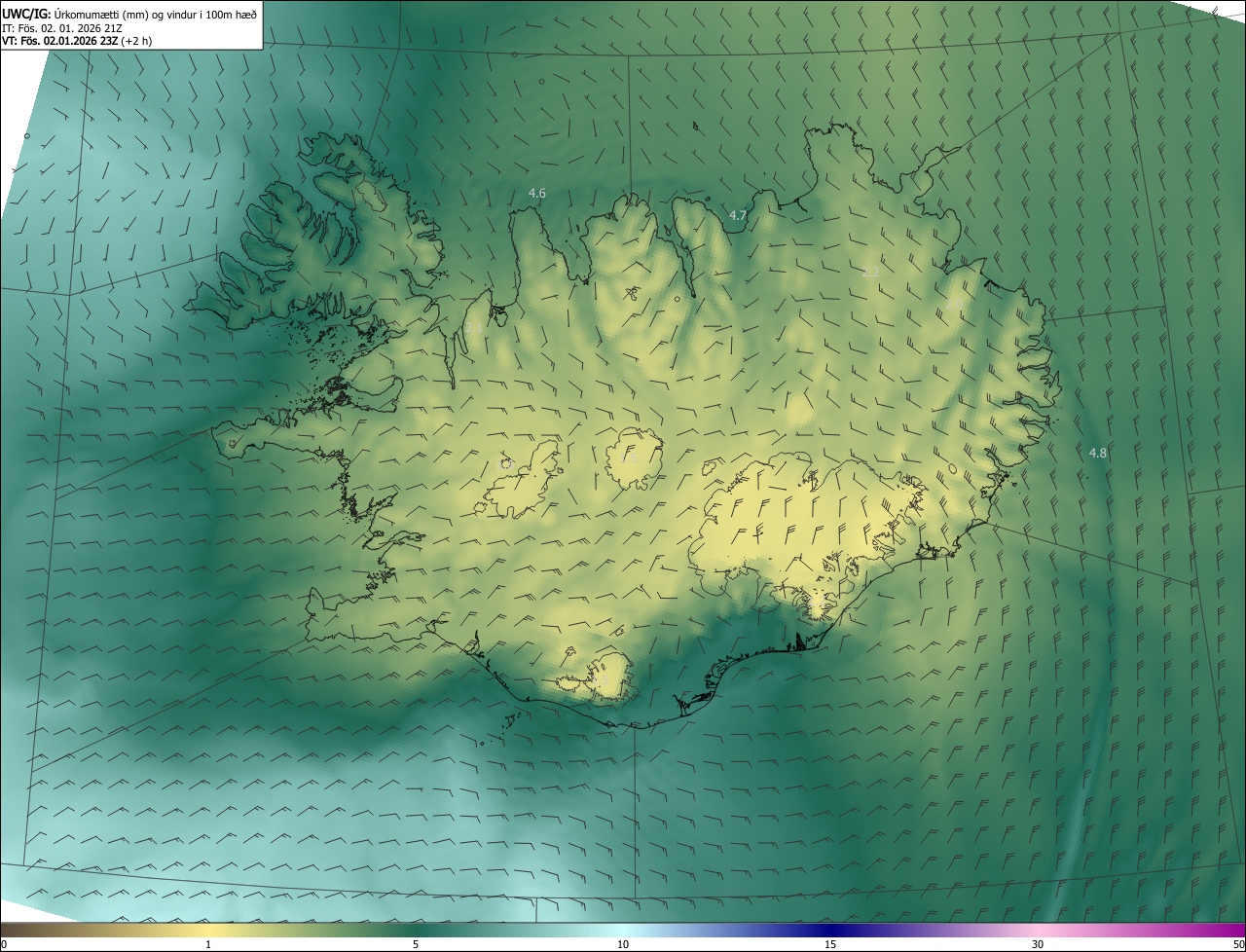Select the 15 tick label on the color scale
The width and height of the screenshot is (1246, 952).
pyautogui.click(x=830, y=944)
